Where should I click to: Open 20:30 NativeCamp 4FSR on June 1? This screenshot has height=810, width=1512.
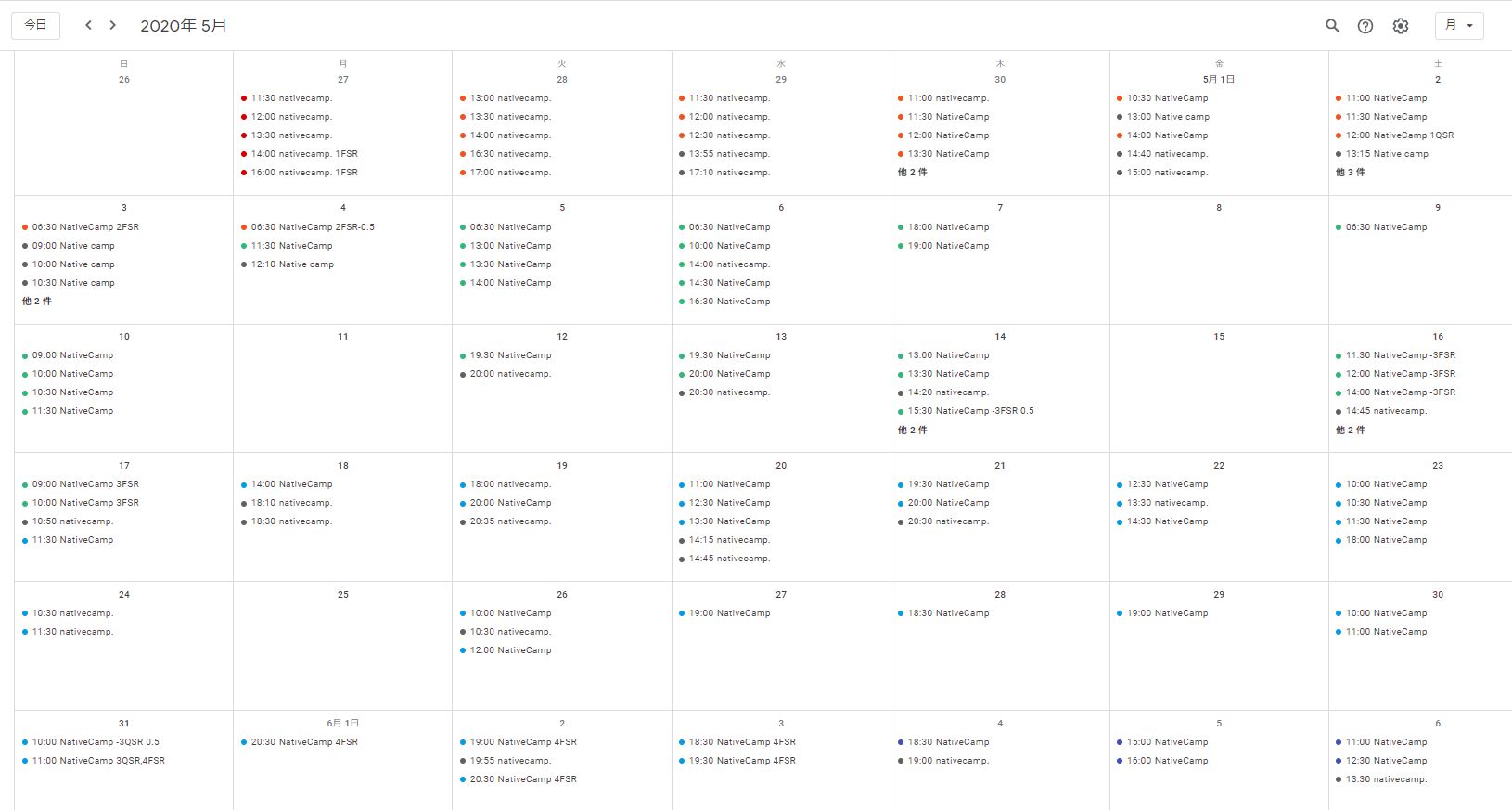click(304, 742)
